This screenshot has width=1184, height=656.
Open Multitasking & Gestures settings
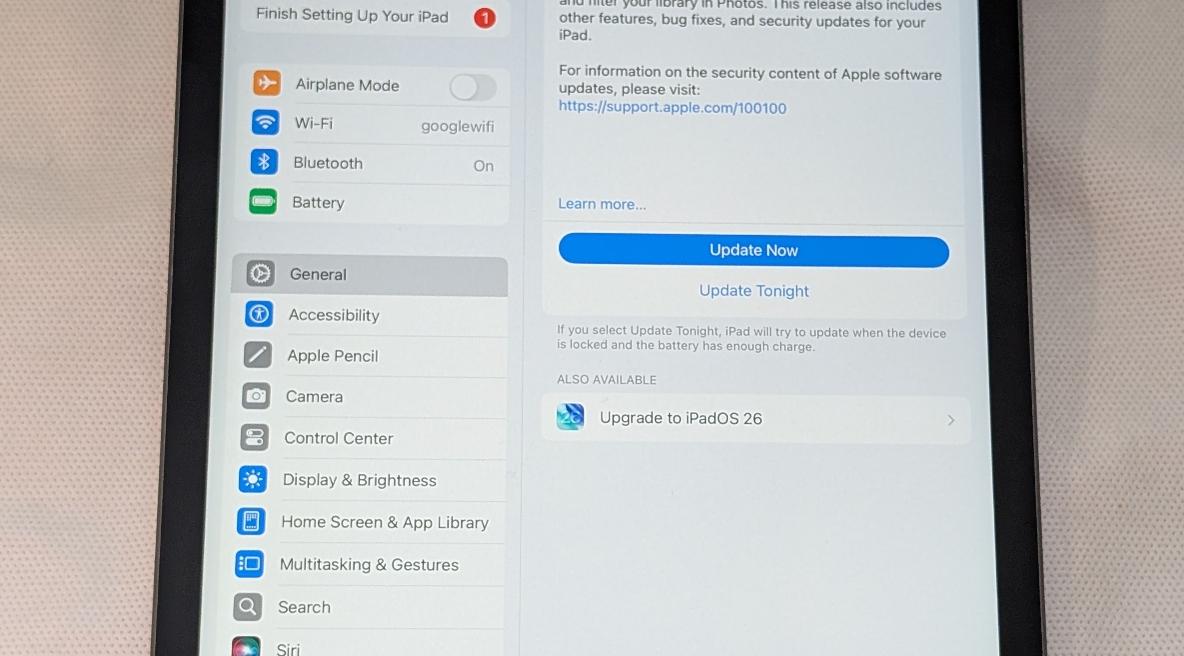coord(364,565)
